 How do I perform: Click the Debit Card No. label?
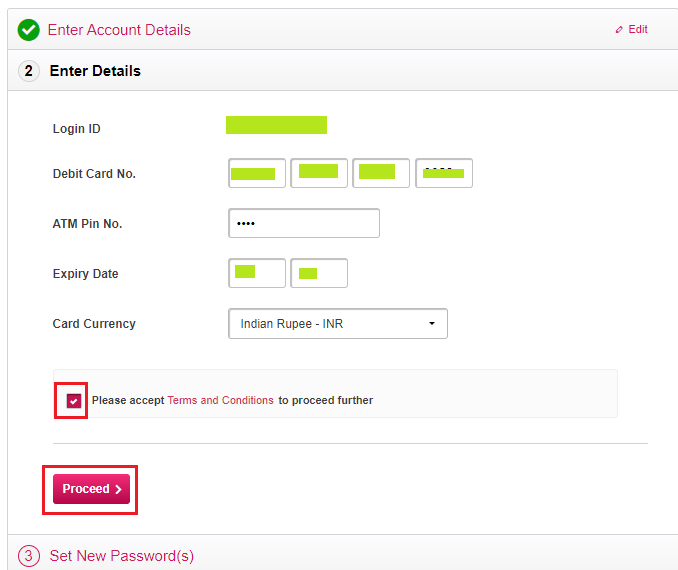pyautogui.click(x=94, y=174)
